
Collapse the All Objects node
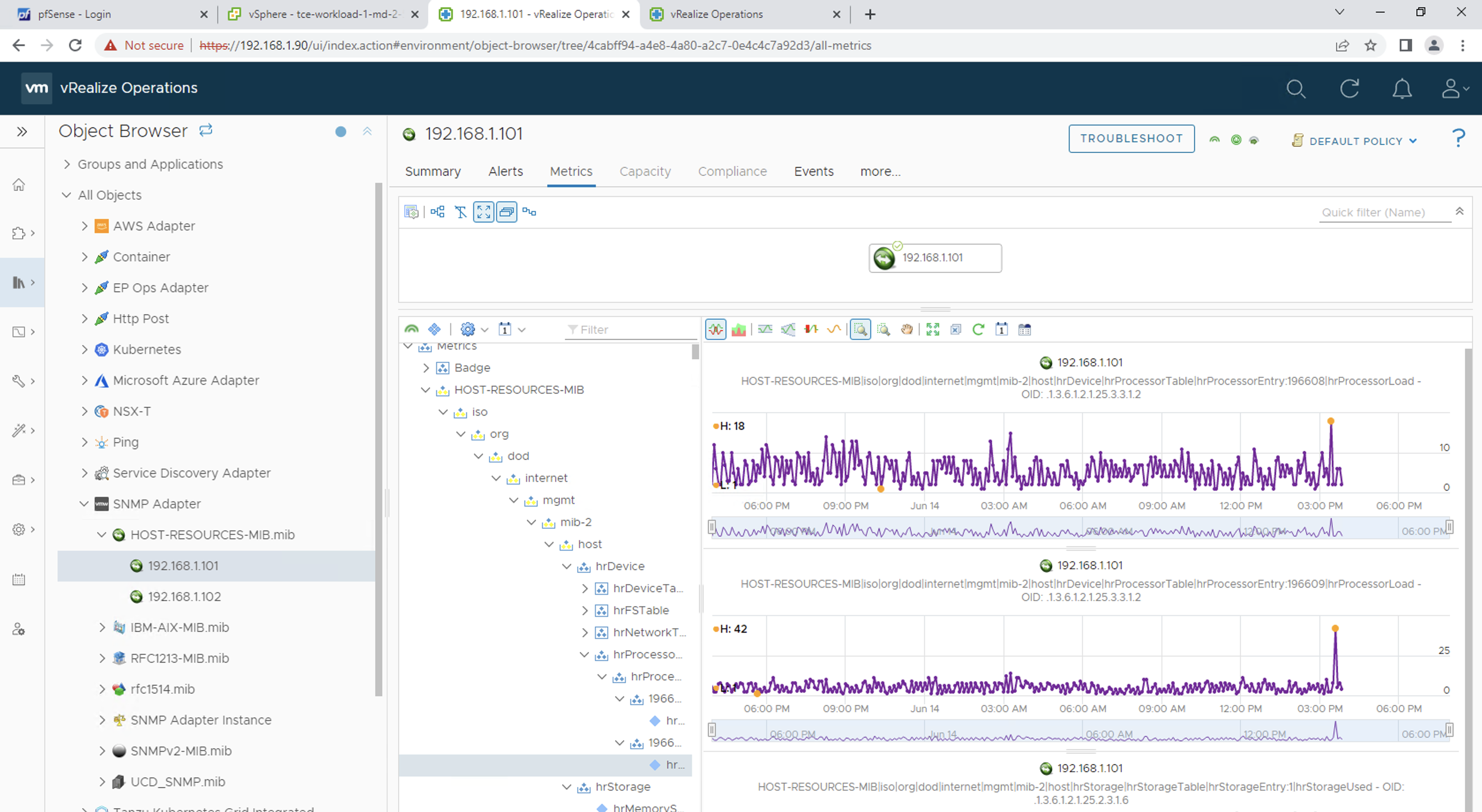tap(67, 195)
